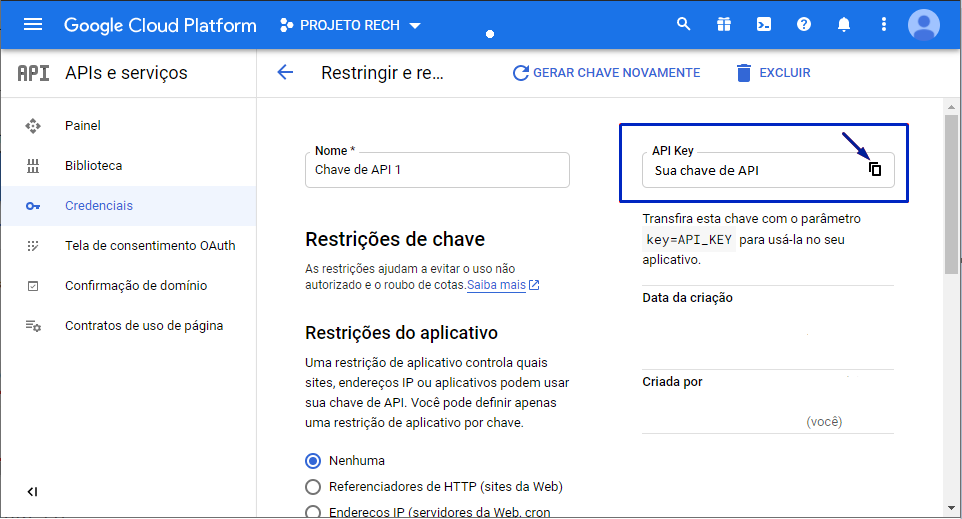Click the API Key field
This screenshot has height=519, width=962.
[768, 170]
